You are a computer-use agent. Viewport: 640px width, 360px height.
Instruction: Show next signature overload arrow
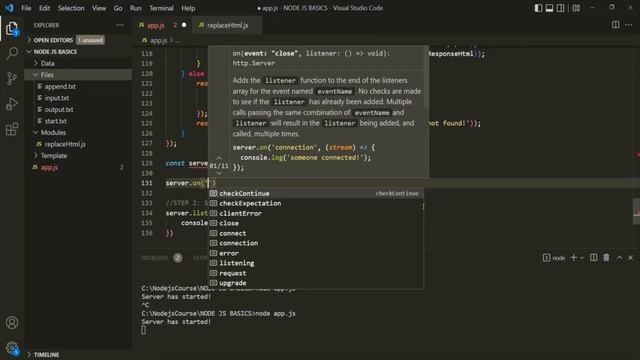point(219,173)
